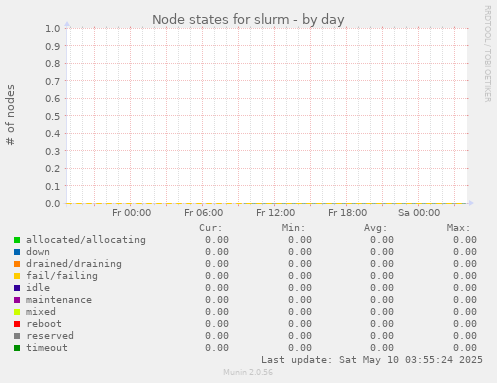Click the 'Fr 12:00' x-axis label
Screen dimensions: 497x383
275,213
